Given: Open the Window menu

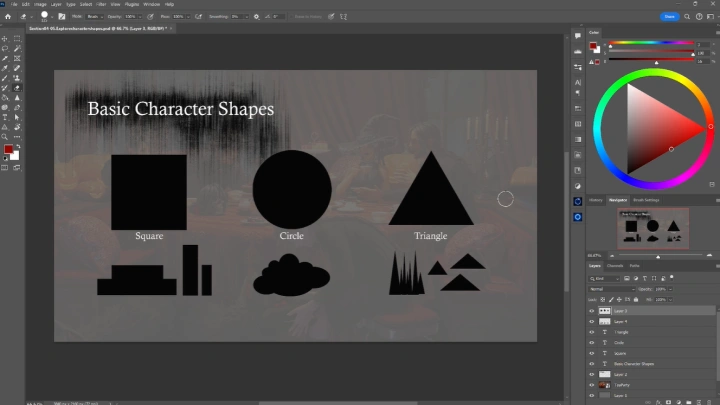Looking at the screenshot, I should 152,4.
